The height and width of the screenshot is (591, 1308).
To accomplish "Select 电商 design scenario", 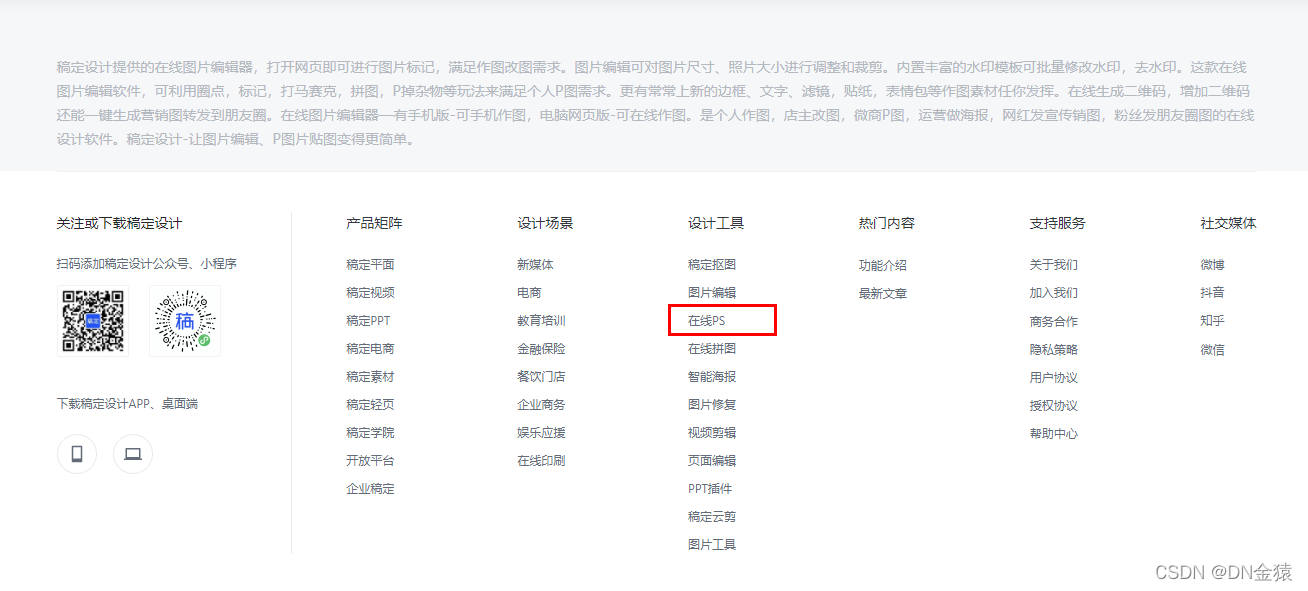I will 529,293.
